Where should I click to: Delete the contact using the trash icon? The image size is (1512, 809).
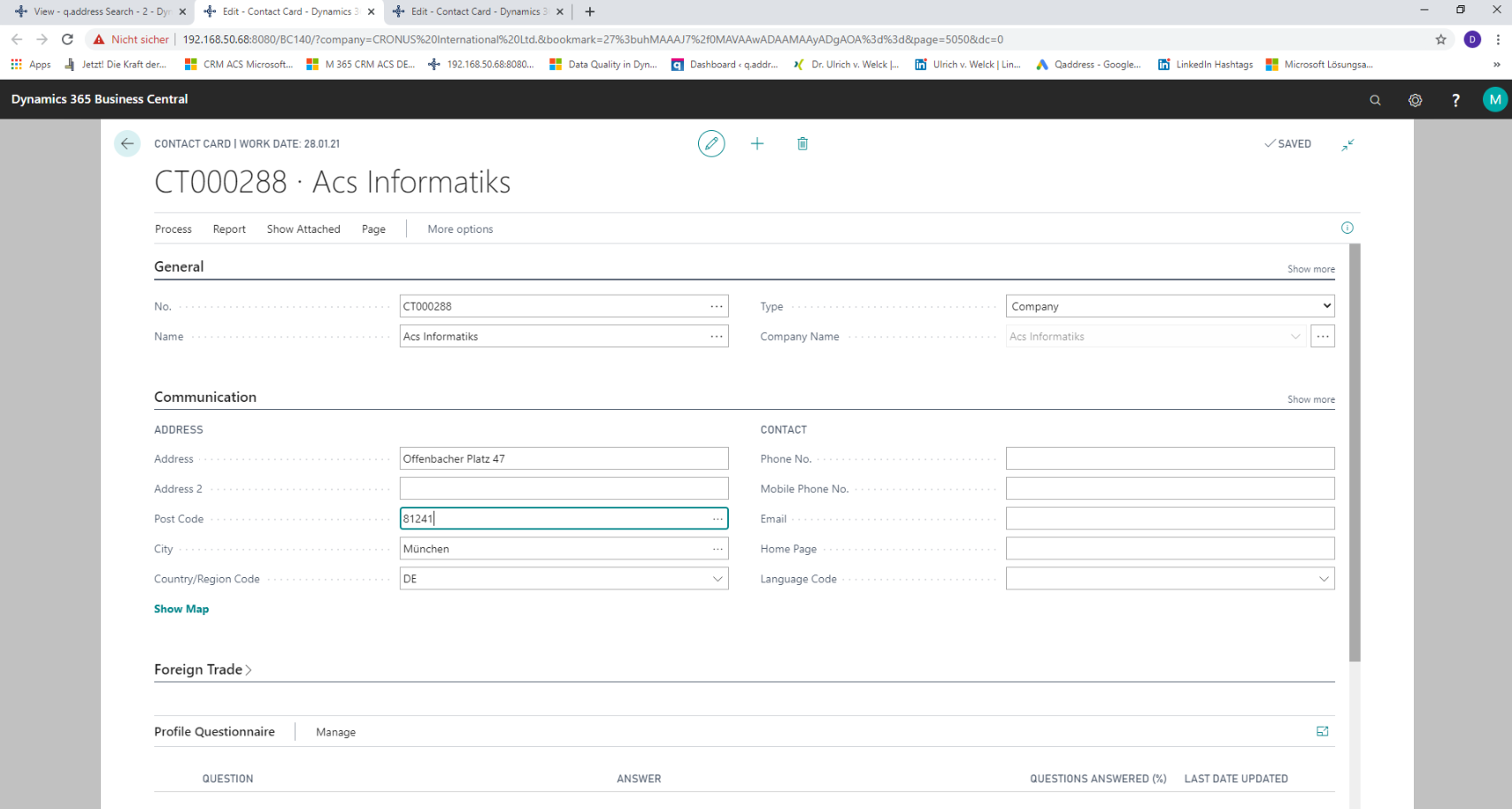pyautogui.click(x=802, y=143)
